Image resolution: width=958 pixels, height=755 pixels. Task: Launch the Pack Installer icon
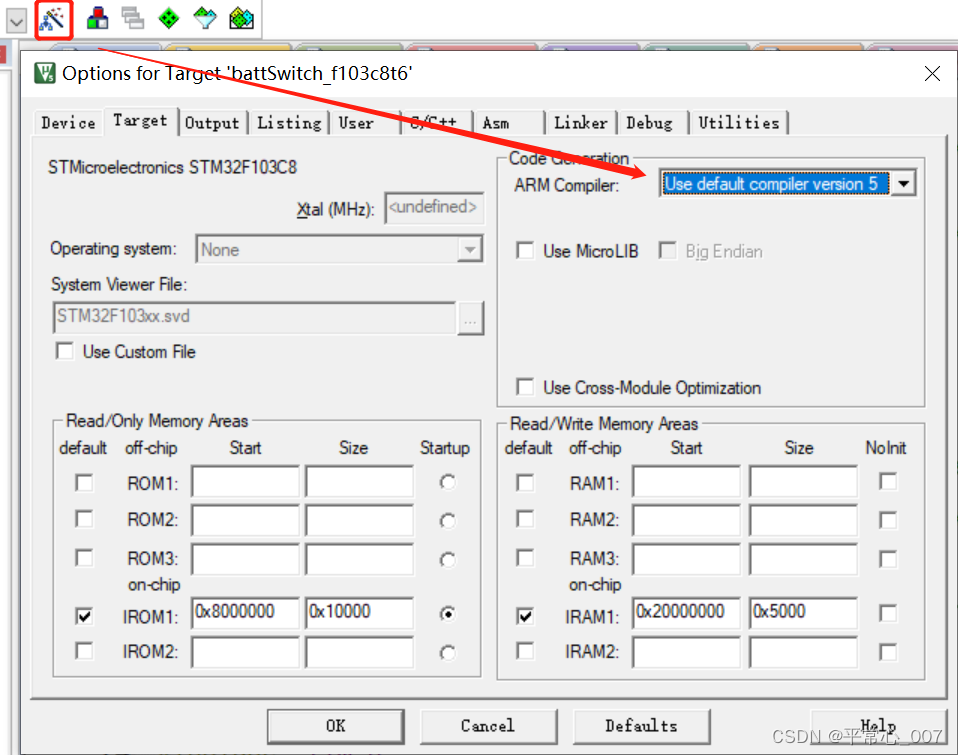click(241, 18)
